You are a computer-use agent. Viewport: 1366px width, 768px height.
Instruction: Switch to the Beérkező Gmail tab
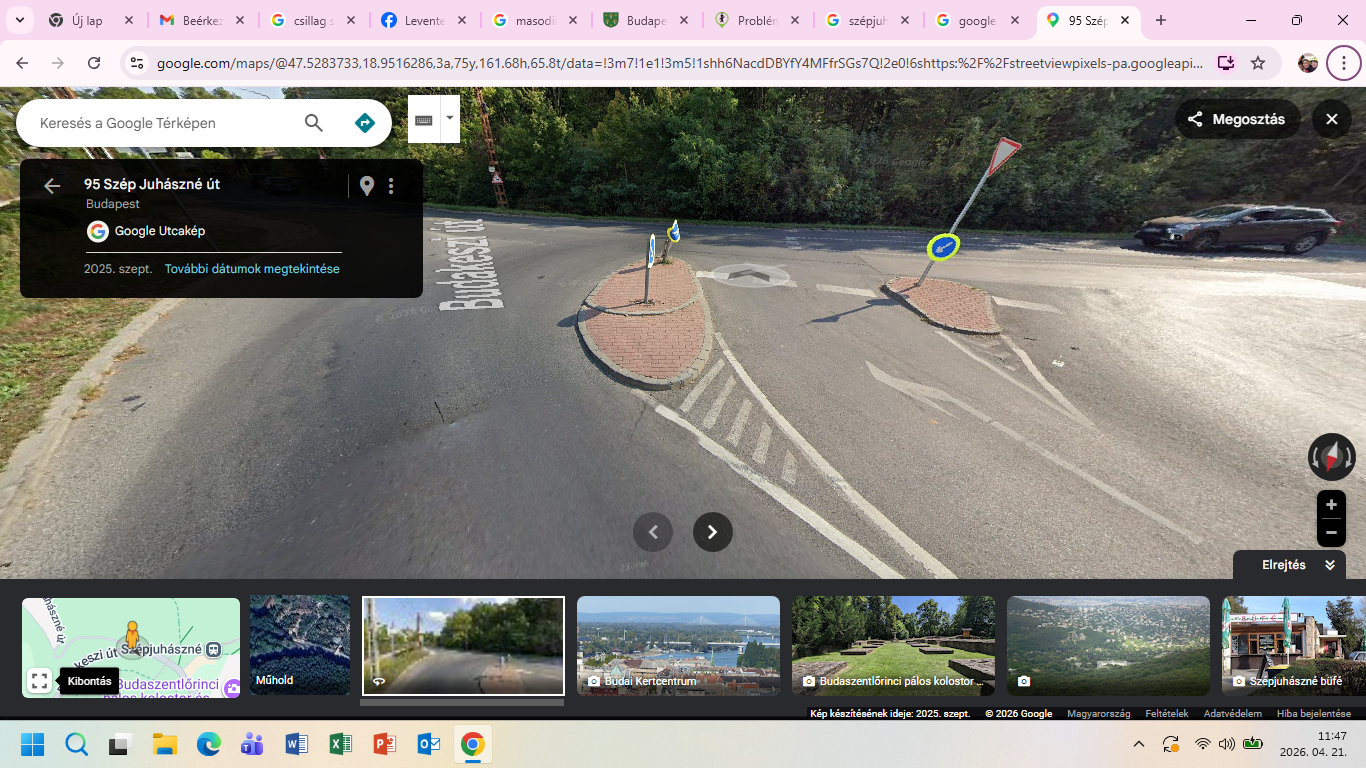click(x=201, y=20)
